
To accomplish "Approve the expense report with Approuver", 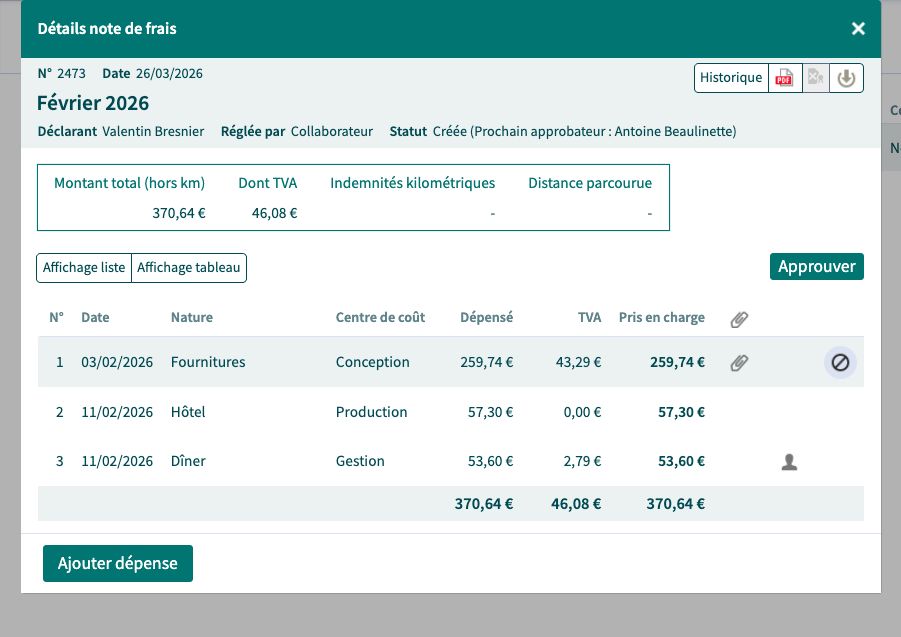I will pyautogui.click(x=817, y=267).
